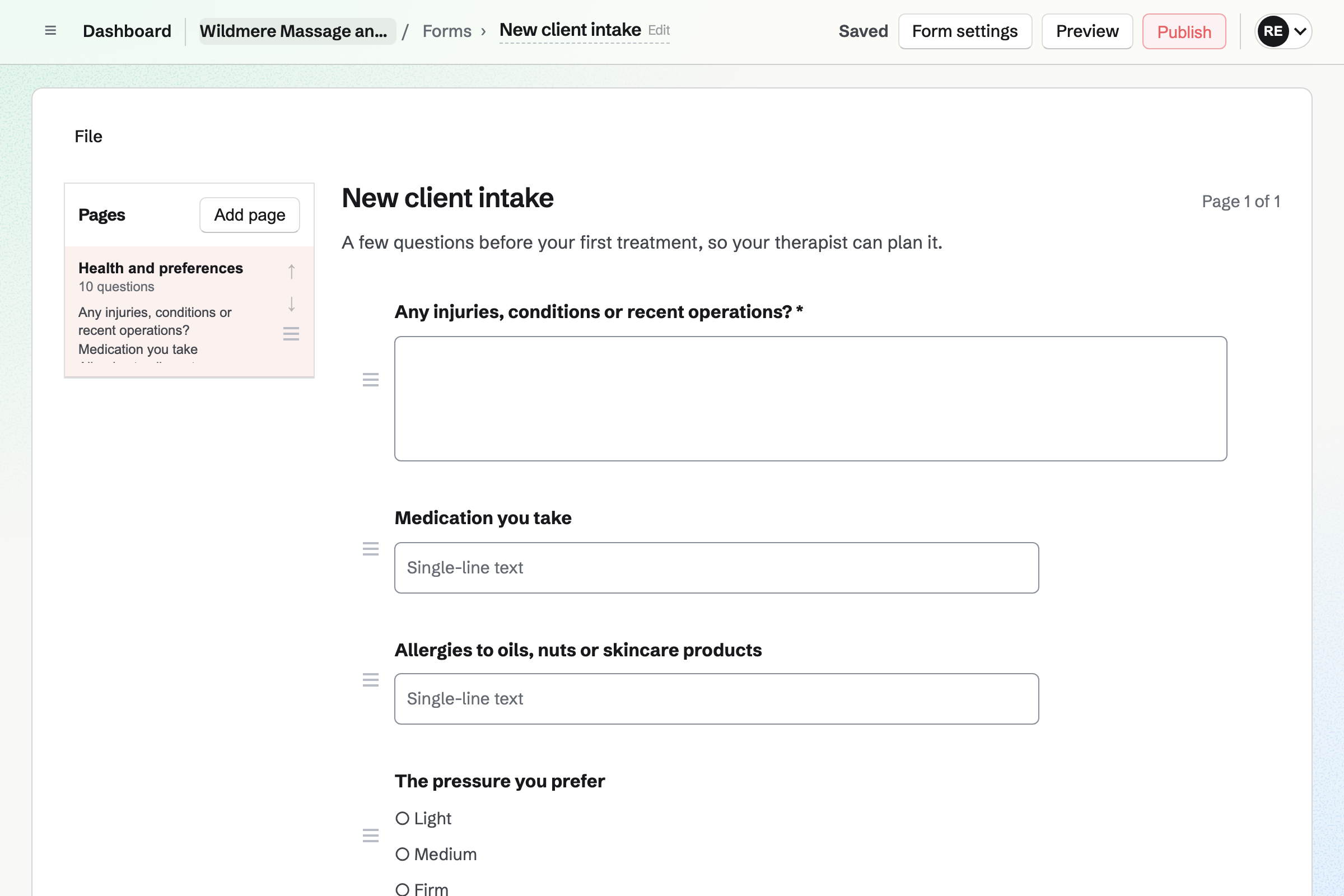The height and width of the screenshot is (896, 1344).
Task: Move Health and preferences page up
Action: [x=291, y=272]
